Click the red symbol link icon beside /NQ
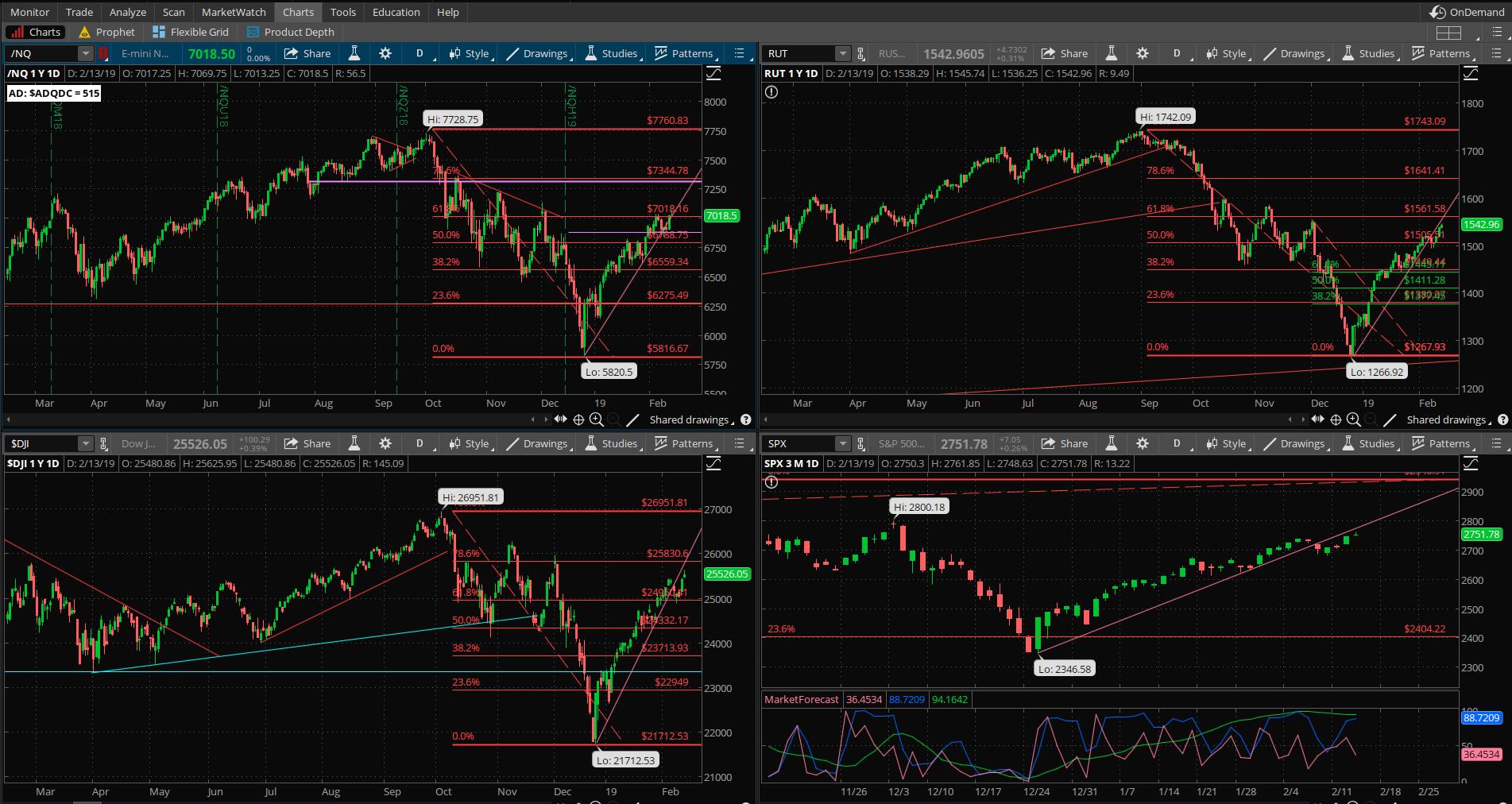The width and height of the screenshot is (1512, 804). (x=103, y=53)
